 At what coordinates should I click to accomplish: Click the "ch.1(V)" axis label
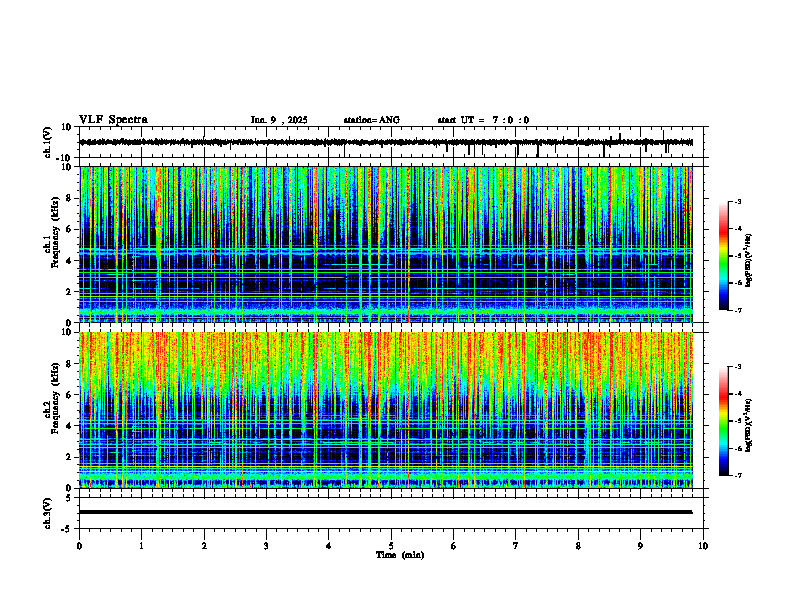click(x=47, y=142)
